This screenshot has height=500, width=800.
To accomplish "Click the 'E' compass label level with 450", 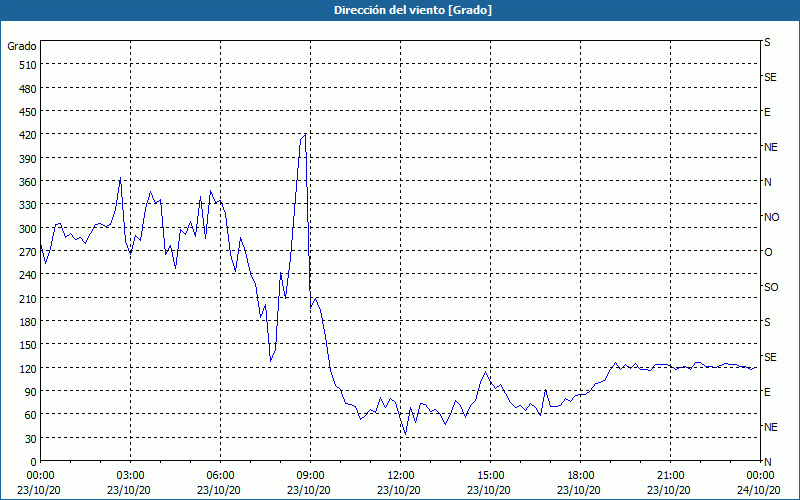I will pyautogui.click(x=767, y=112).
